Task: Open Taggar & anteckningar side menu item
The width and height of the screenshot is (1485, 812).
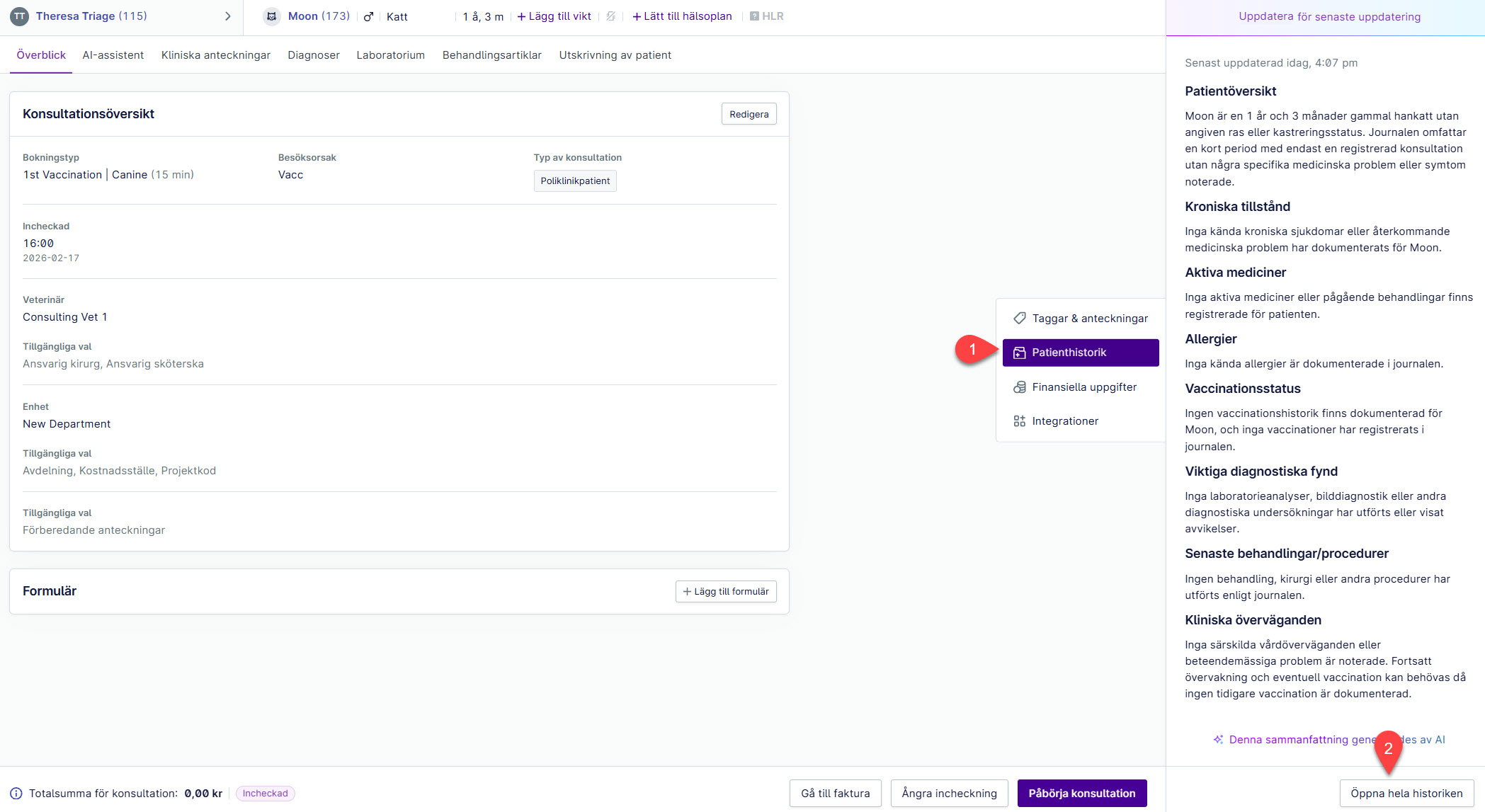Action: pyautogui.click(x=1081, y=319)
